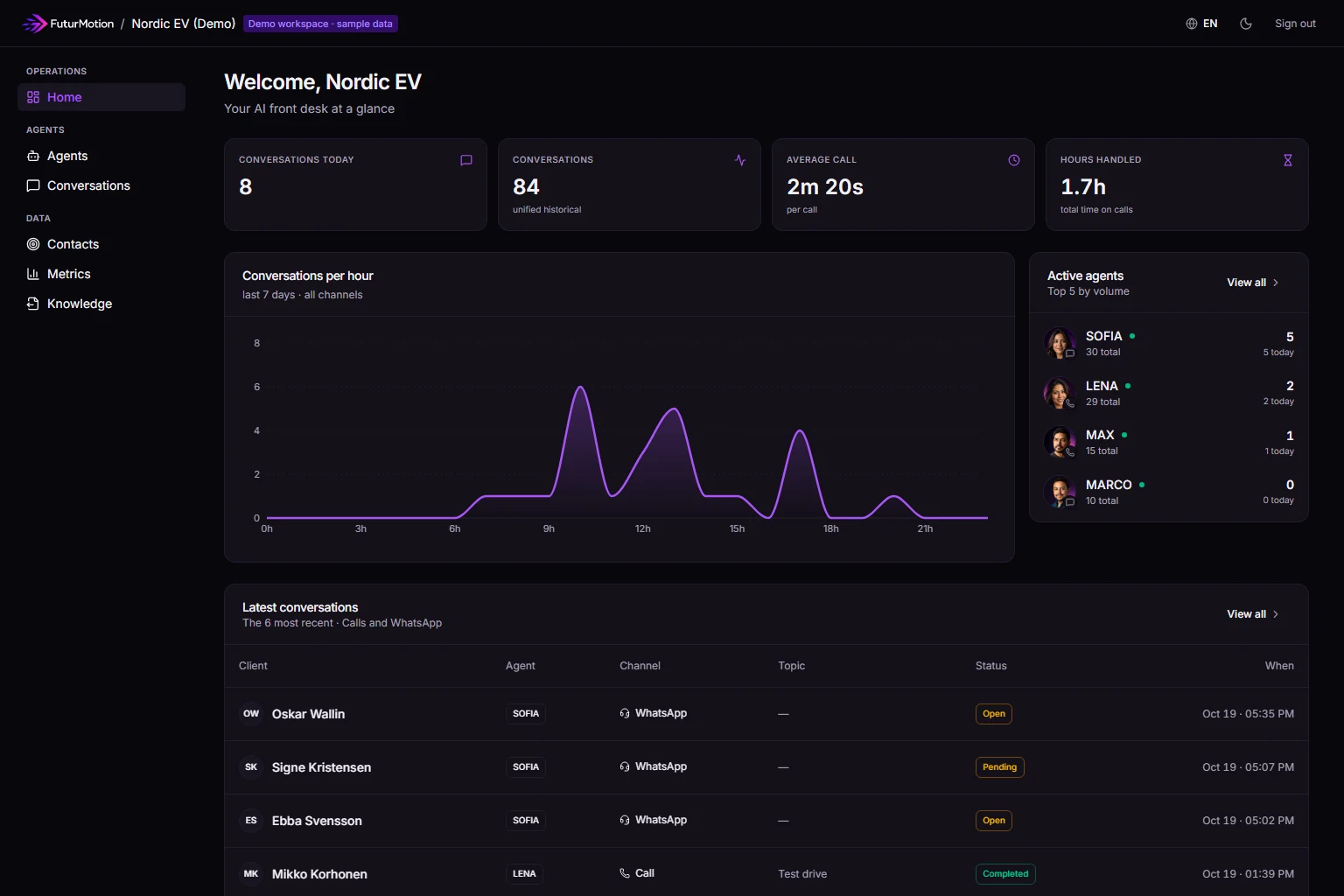This screenshot has width=1344, height=896.
Task: Click View all in Latest conversations
Action: [x=1253, y=614]
